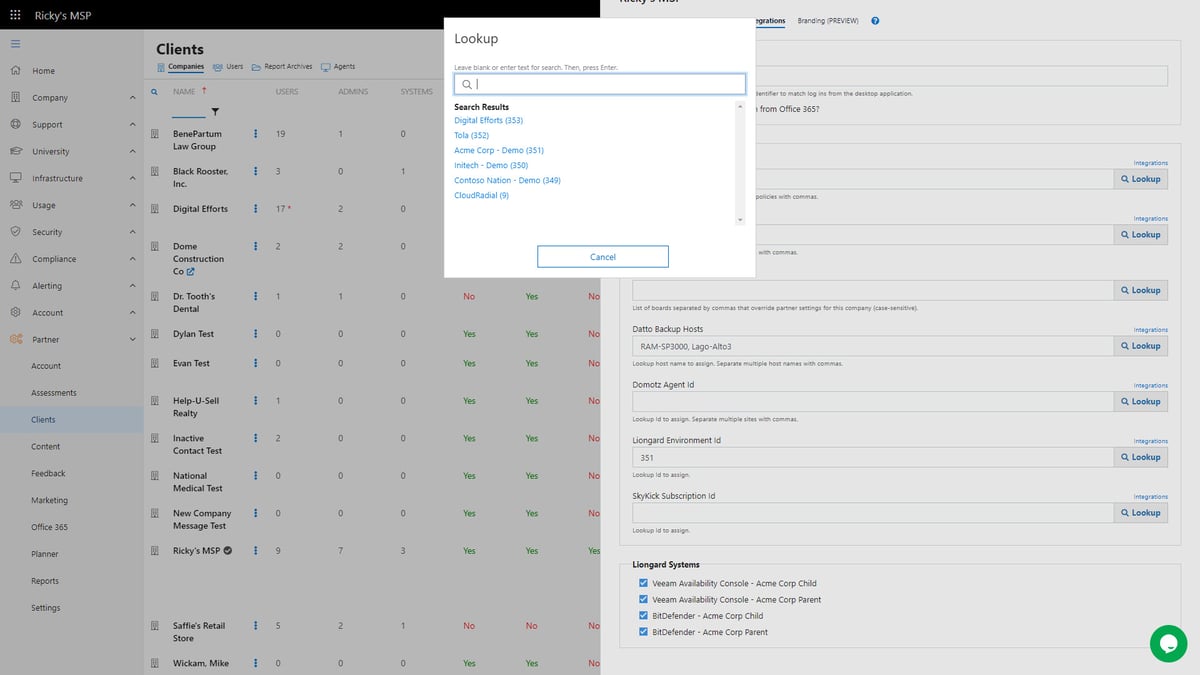This screenshot has width=1200, height=675.
Task: Open the kebab menu for Digital Efforts
Action: 255,209
